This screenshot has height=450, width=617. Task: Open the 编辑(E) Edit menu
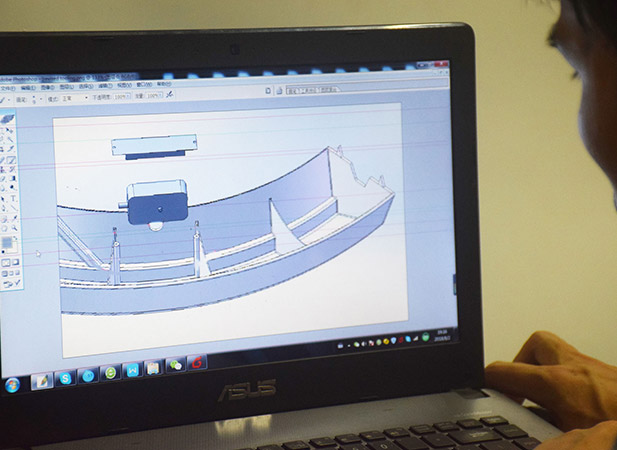coord(28,88)
